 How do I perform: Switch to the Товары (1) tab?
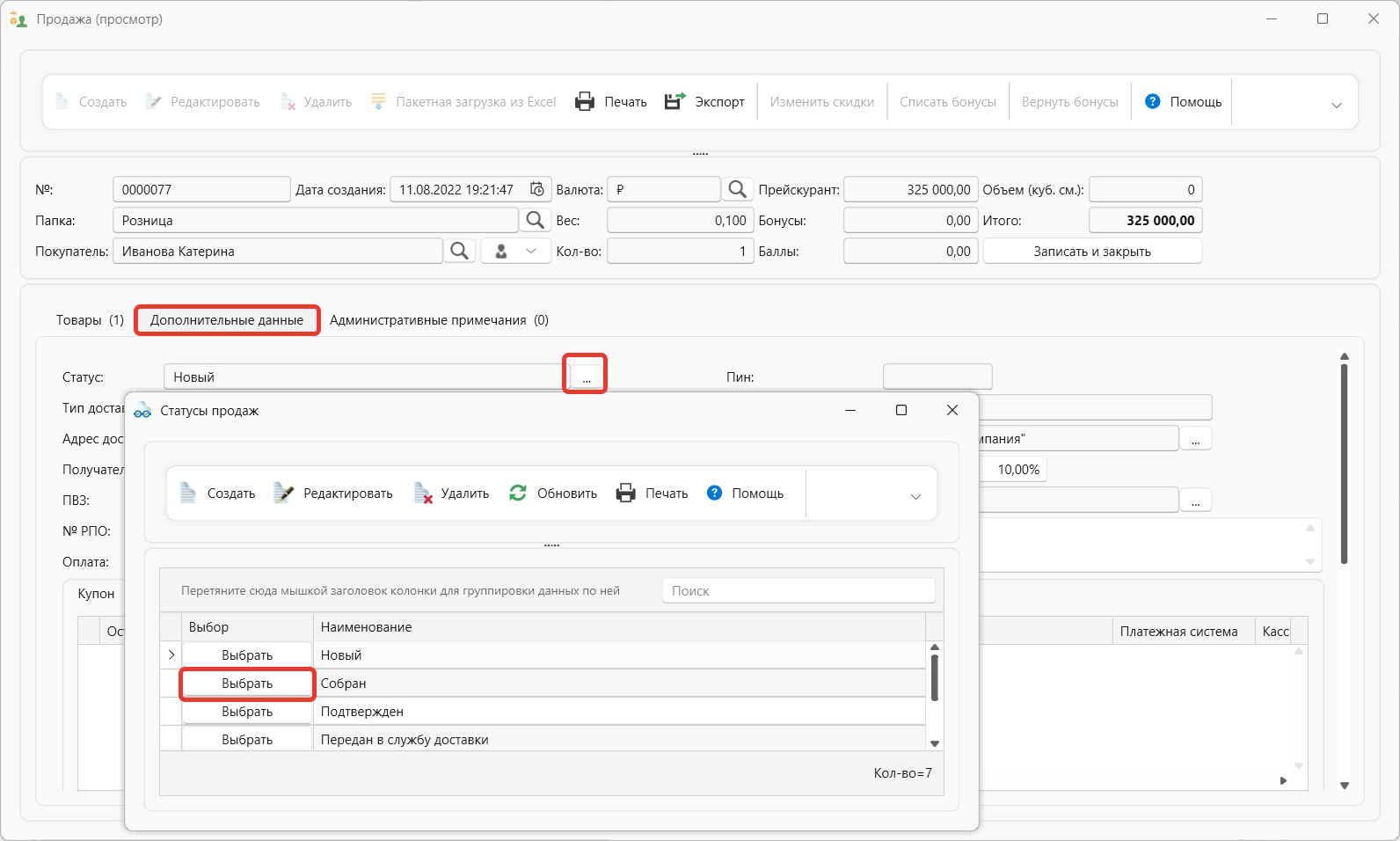tap(90, 320)
